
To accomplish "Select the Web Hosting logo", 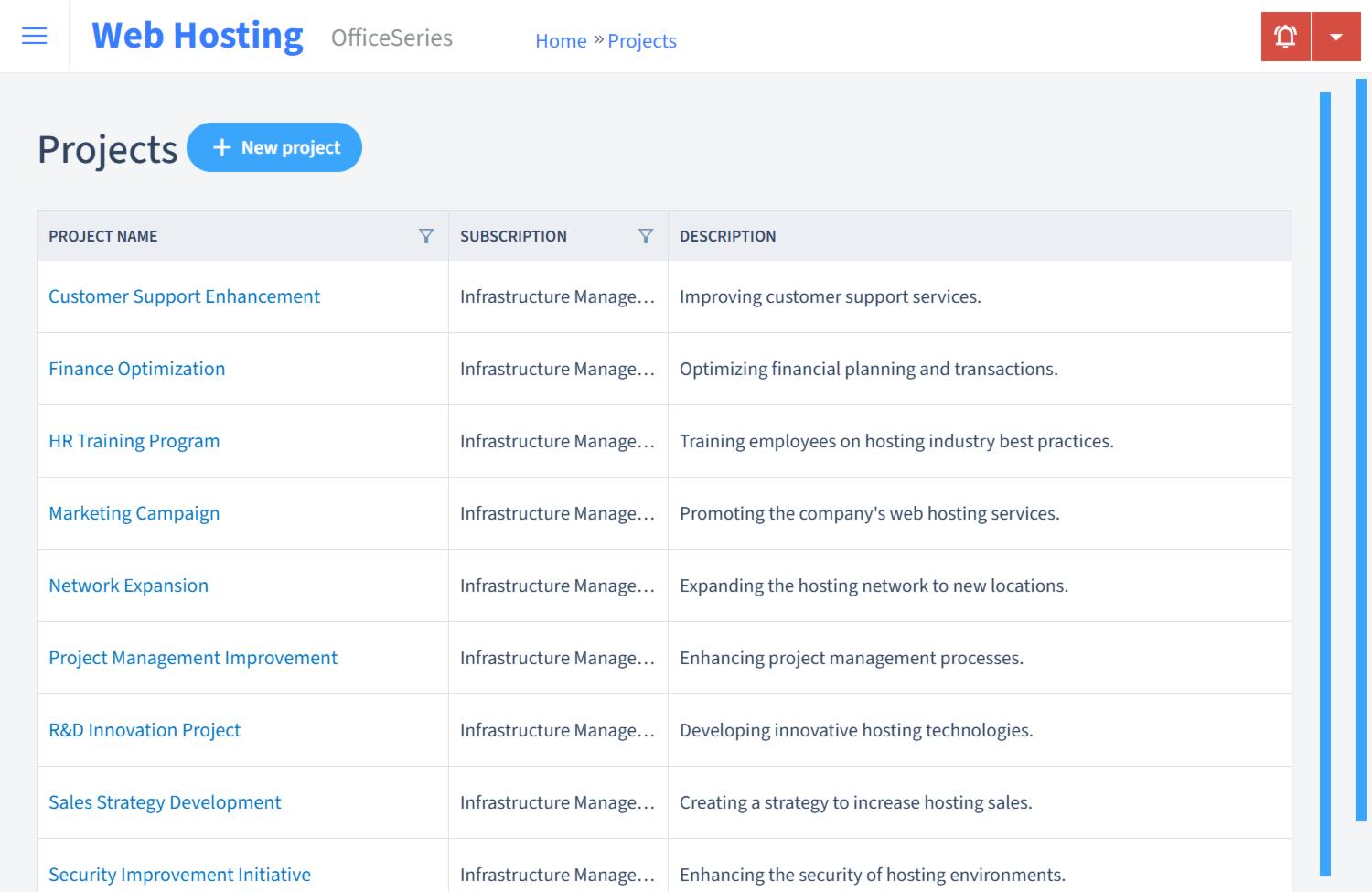I will coord(197,35).
